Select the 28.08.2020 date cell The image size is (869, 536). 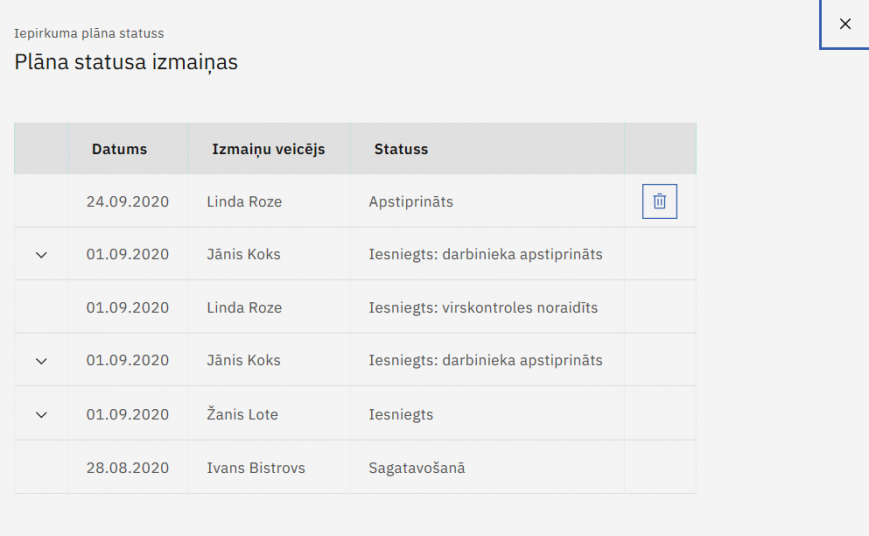pos(127,468)
